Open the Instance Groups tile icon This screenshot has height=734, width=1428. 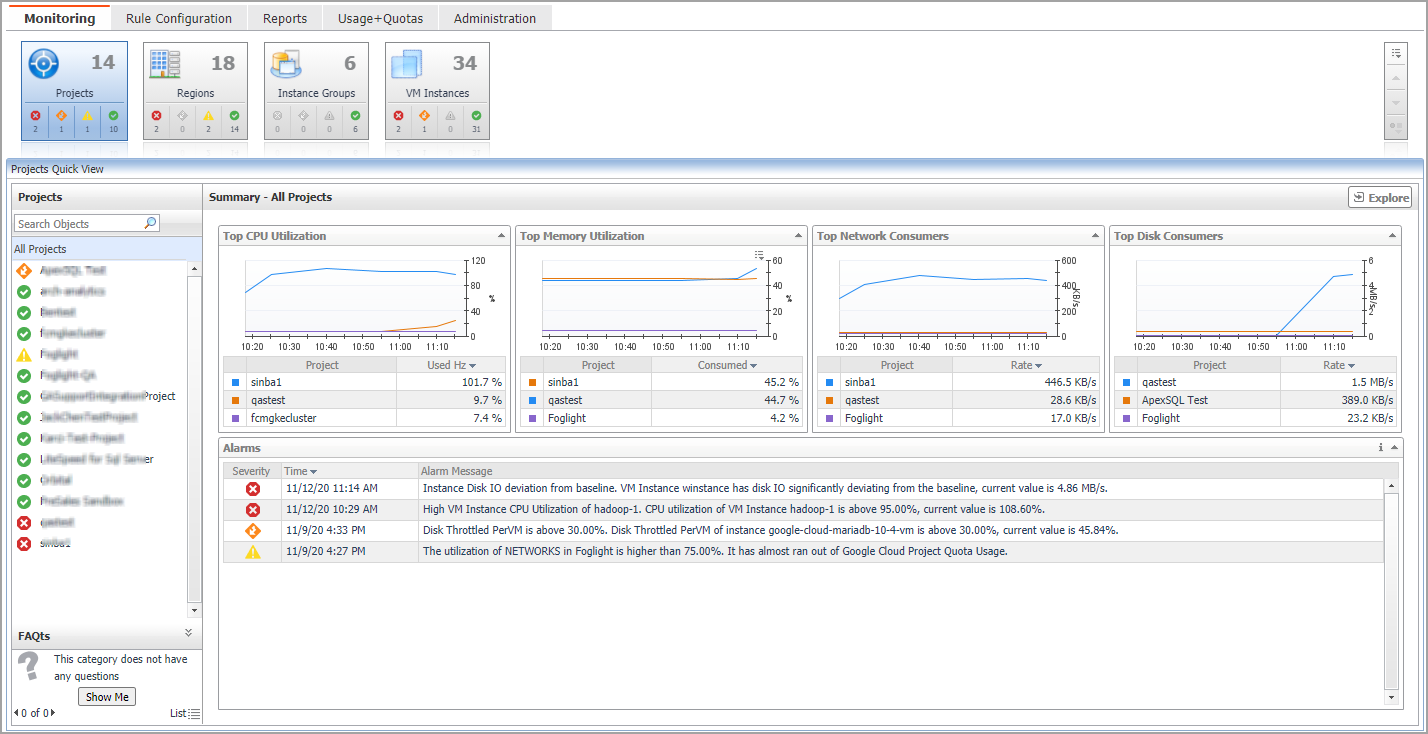(286, 65)
